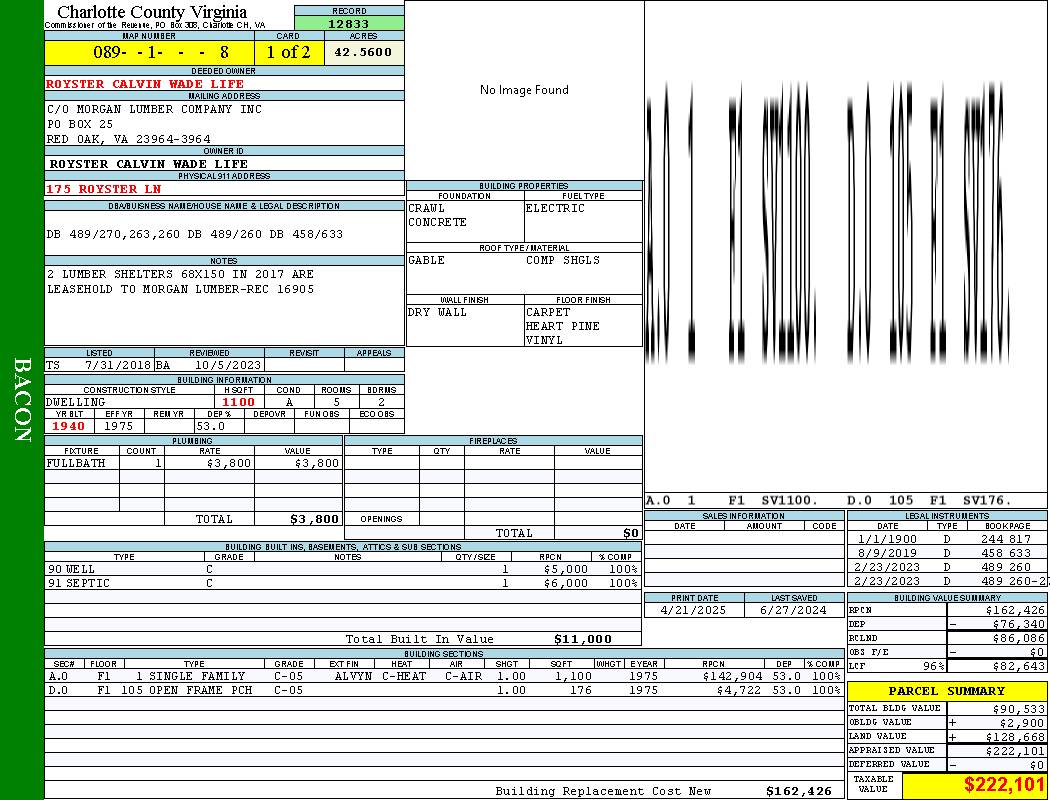This screenshot has height=800, width=1050.
Task: Select the listed date 7/31/2018
Action: [x=118, y=366]
